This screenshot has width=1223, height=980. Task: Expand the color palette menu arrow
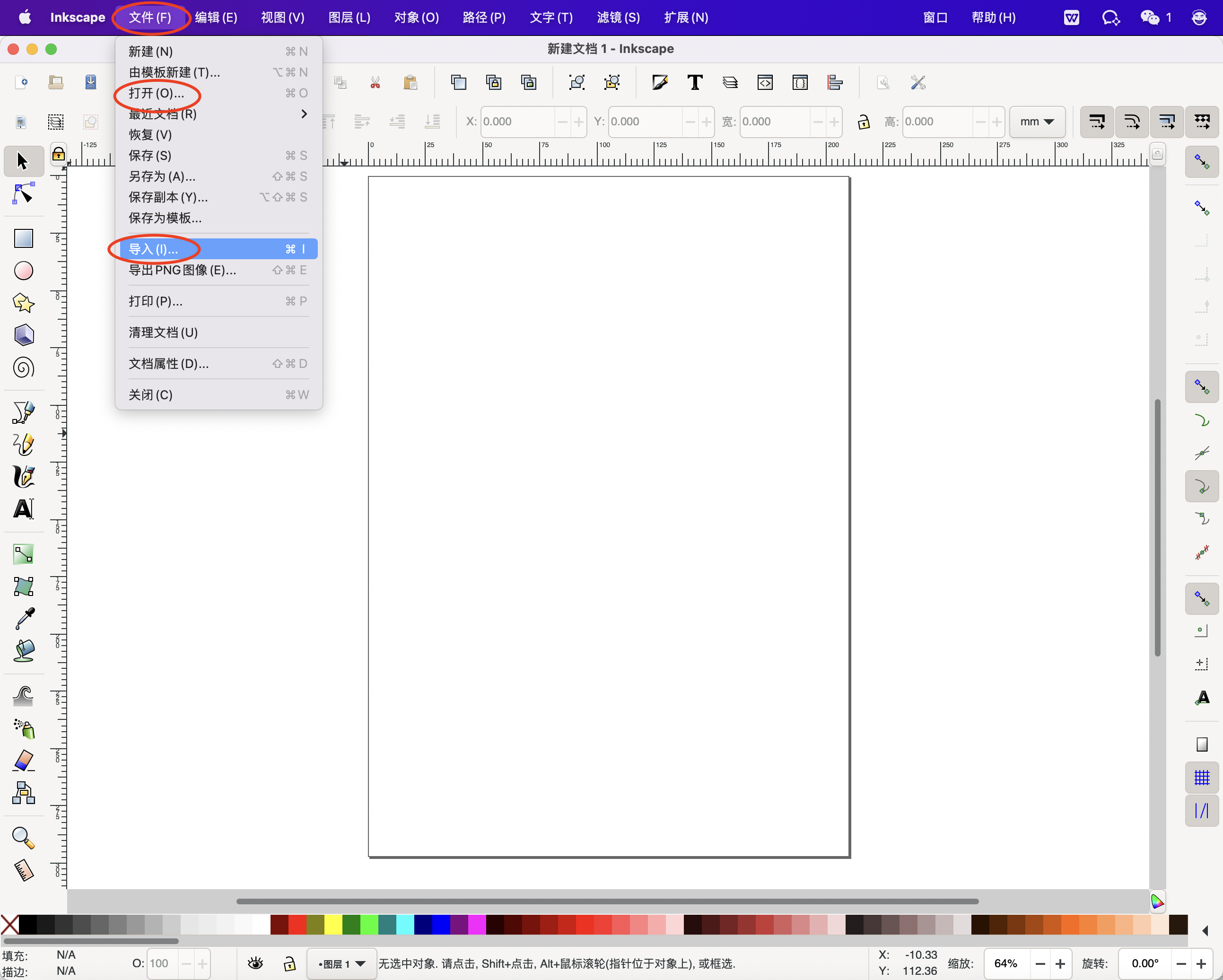[1205, 931]
